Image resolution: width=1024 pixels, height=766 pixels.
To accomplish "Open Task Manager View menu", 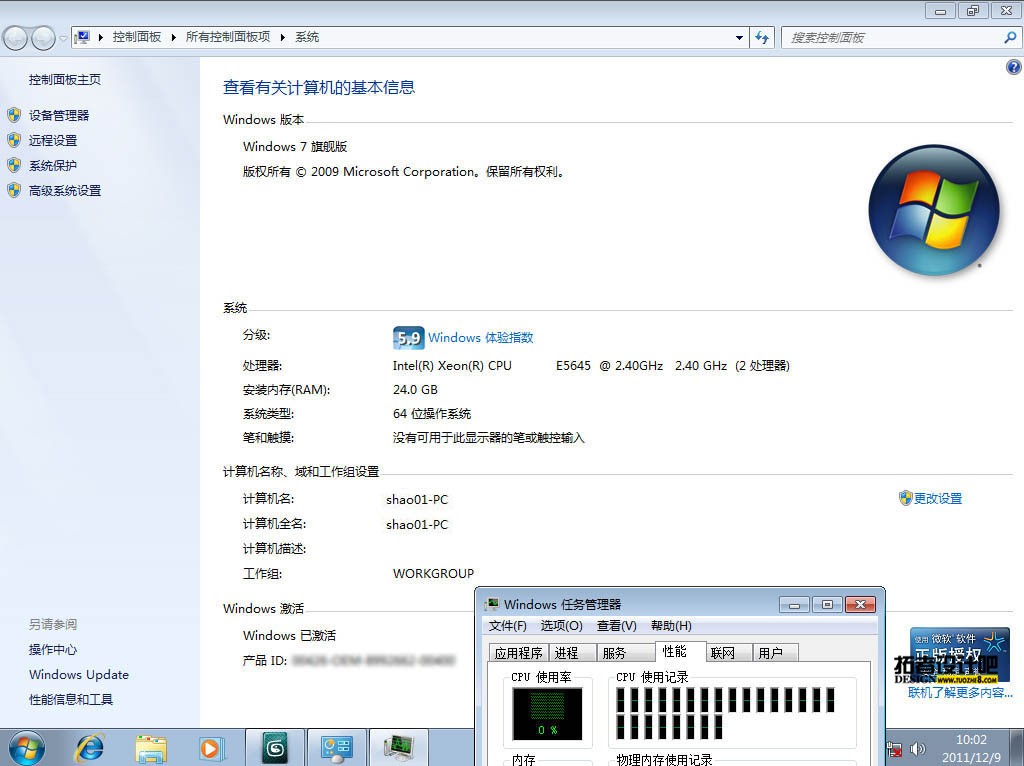I will (616, 626).
